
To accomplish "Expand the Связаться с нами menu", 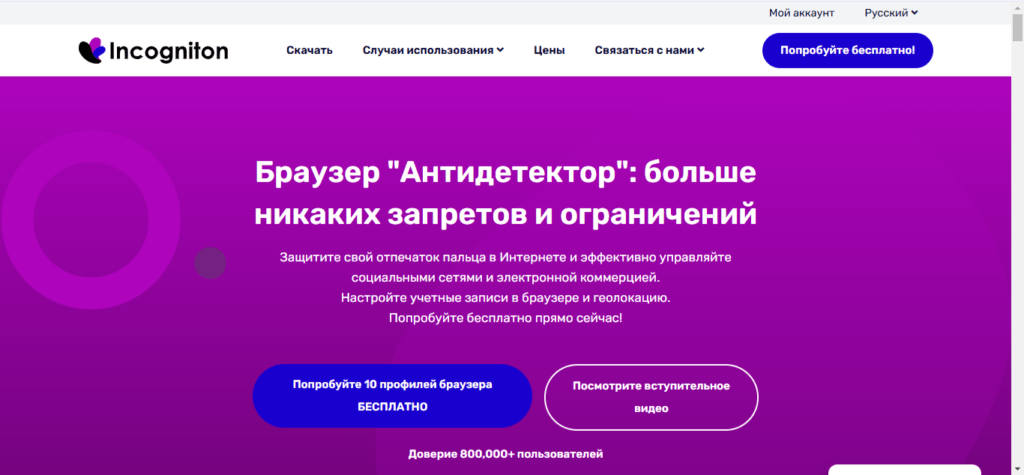I will coord(649,50).
